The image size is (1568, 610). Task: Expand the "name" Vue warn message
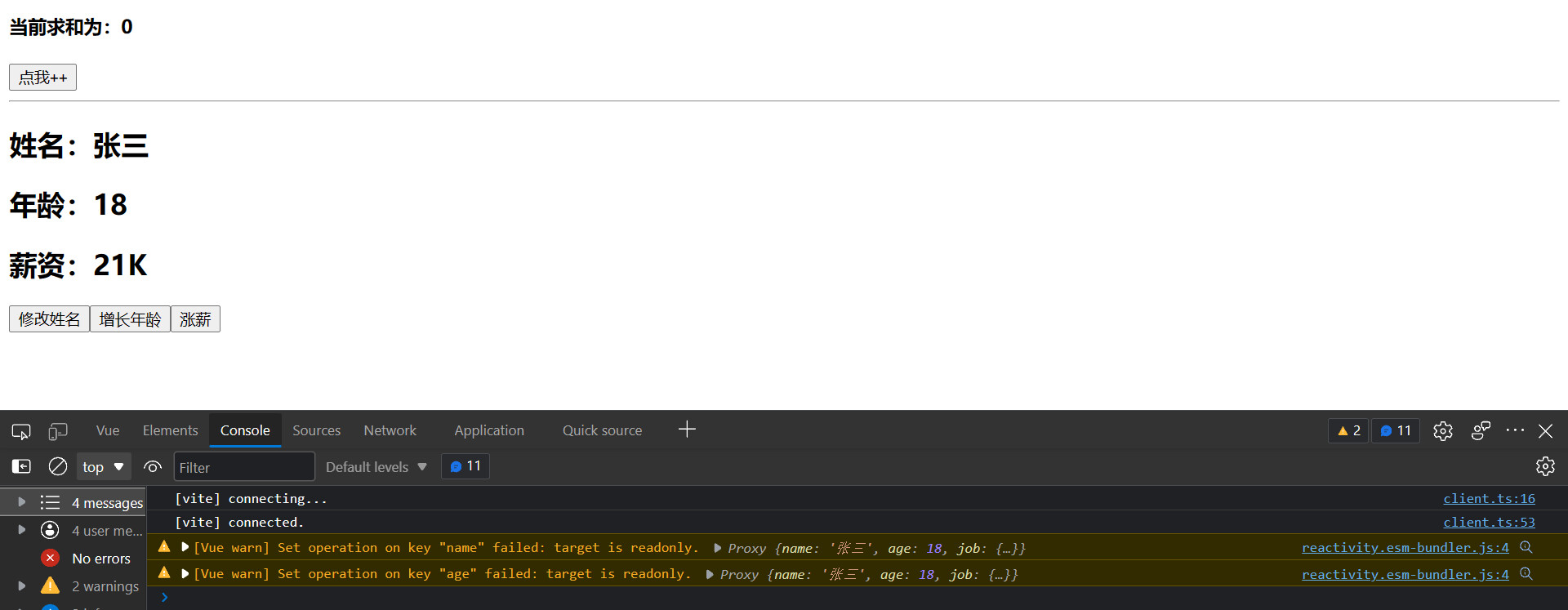click(x=185, y=547)
